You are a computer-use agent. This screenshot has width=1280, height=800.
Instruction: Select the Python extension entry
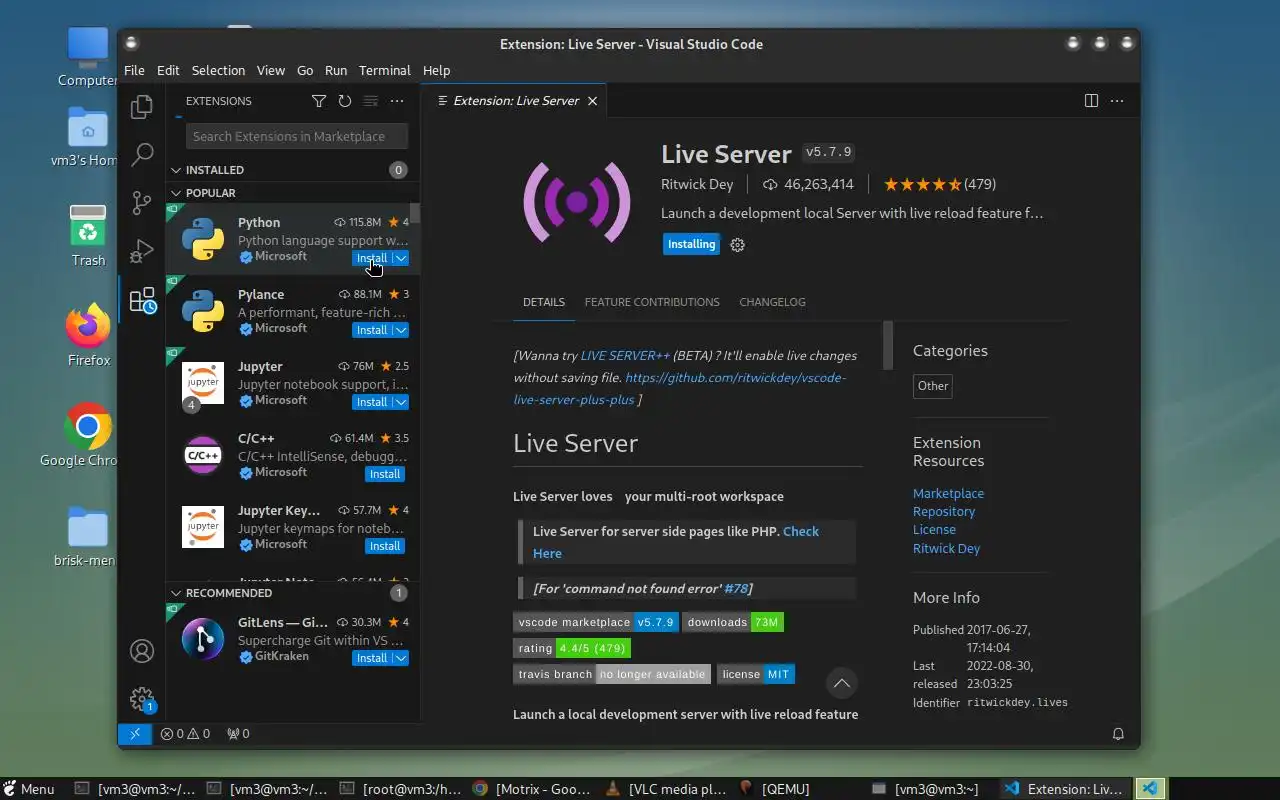[x=293, y=240]
